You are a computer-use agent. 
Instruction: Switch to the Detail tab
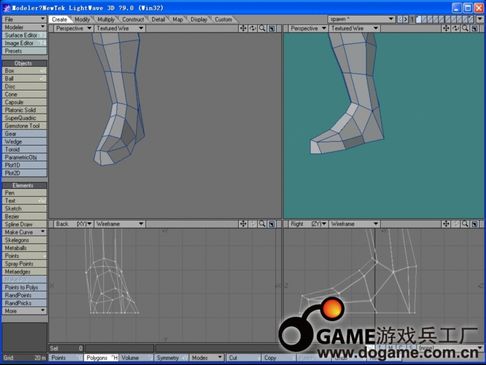158,19
